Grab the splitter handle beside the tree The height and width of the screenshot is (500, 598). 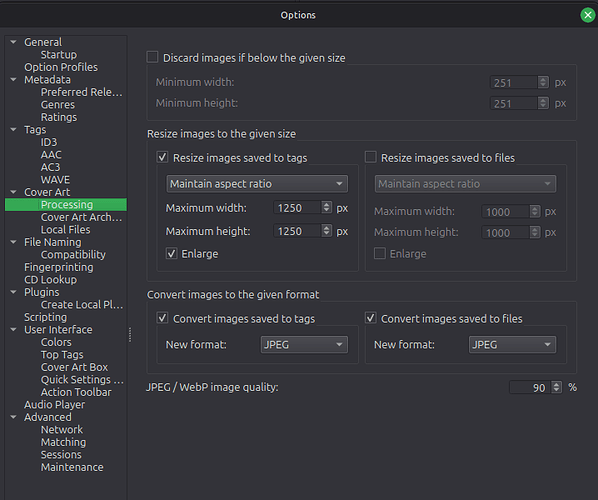coord(130,335)
